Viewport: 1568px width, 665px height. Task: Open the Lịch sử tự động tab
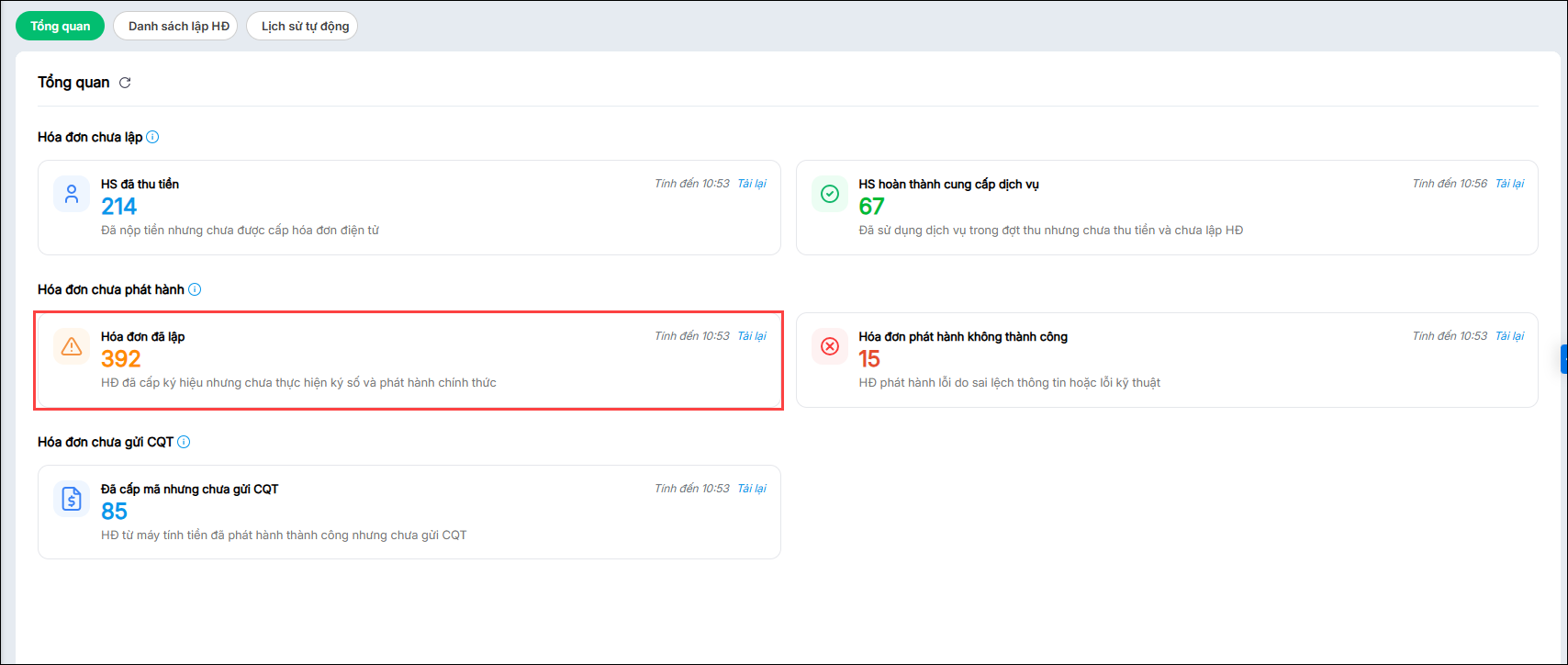305,26
